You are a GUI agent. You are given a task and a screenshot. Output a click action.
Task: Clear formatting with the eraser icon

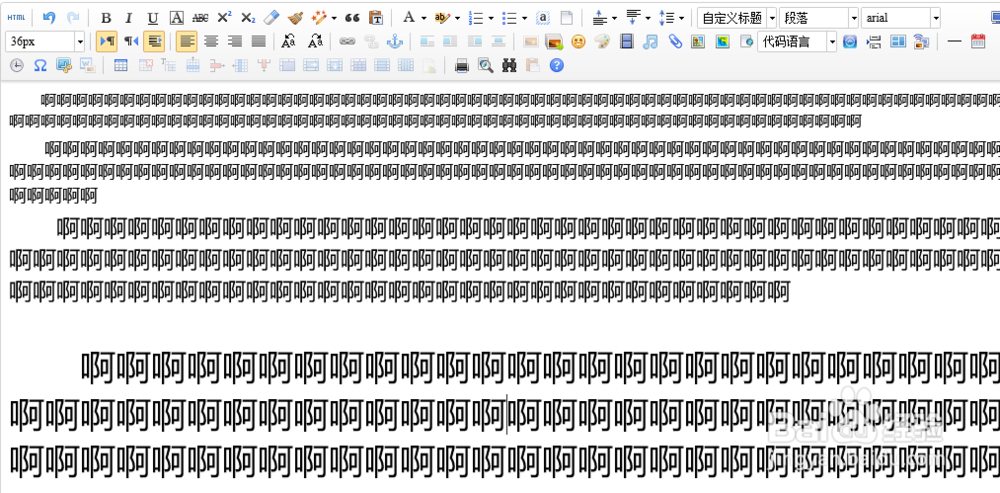(272, 18)
